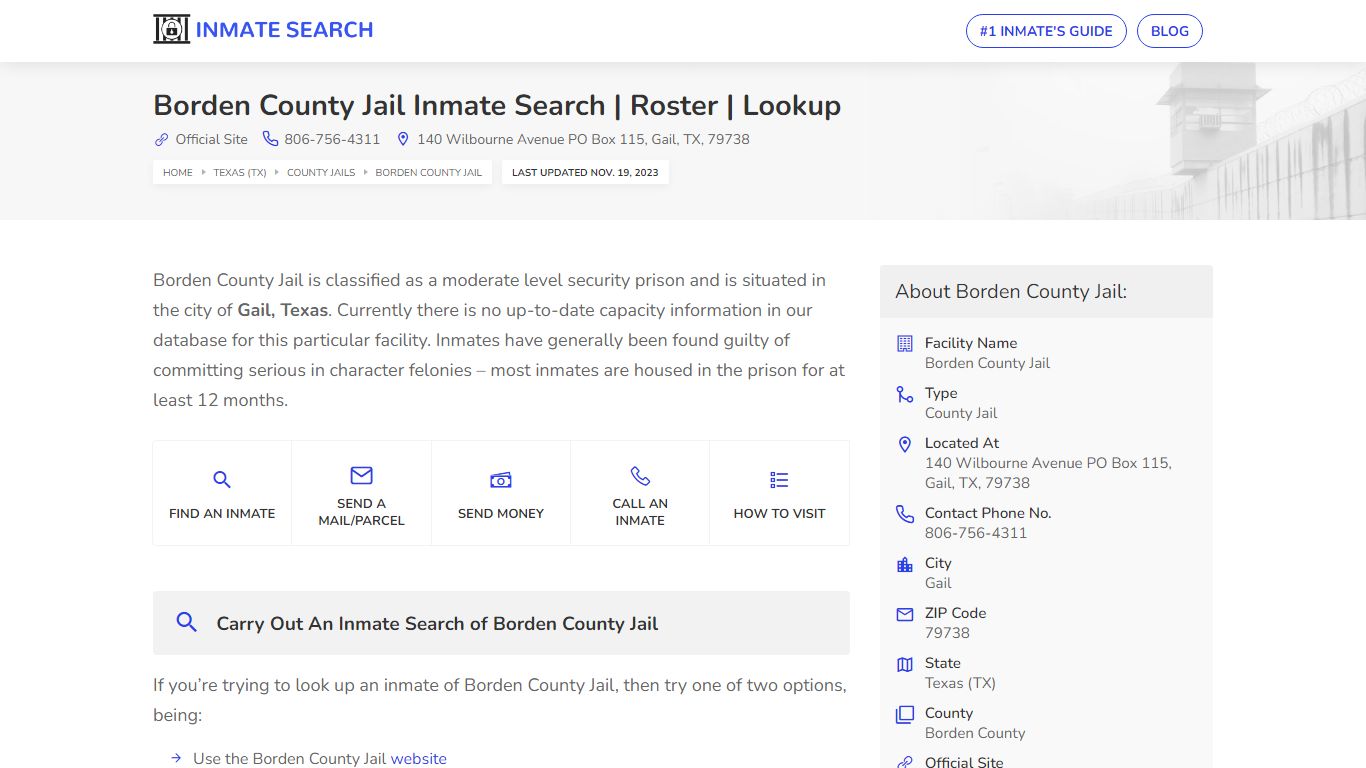Image resolution: width=1366 pixels, height=768 pixels.
Task: Go to the HOME breadcrumb
Action: click(178, 172)
